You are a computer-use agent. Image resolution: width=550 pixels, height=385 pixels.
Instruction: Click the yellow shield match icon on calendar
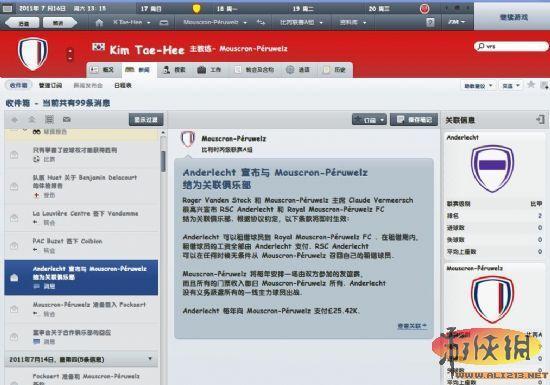[x=196, y=8]
